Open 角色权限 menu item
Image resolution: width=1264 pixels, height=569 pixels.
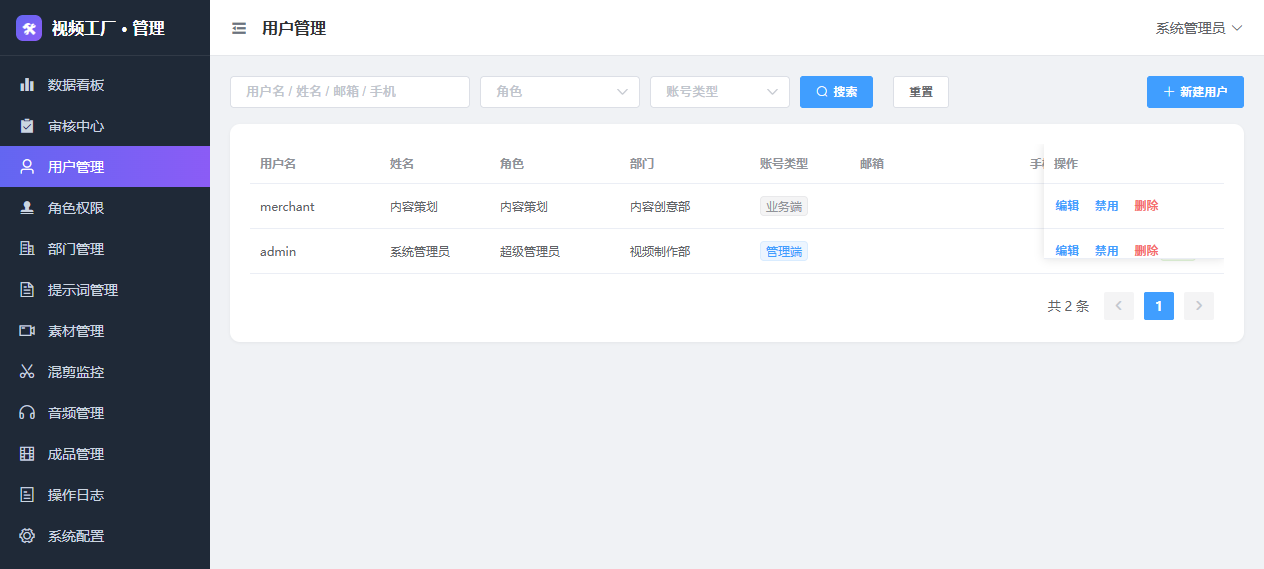tap(105, 208)
